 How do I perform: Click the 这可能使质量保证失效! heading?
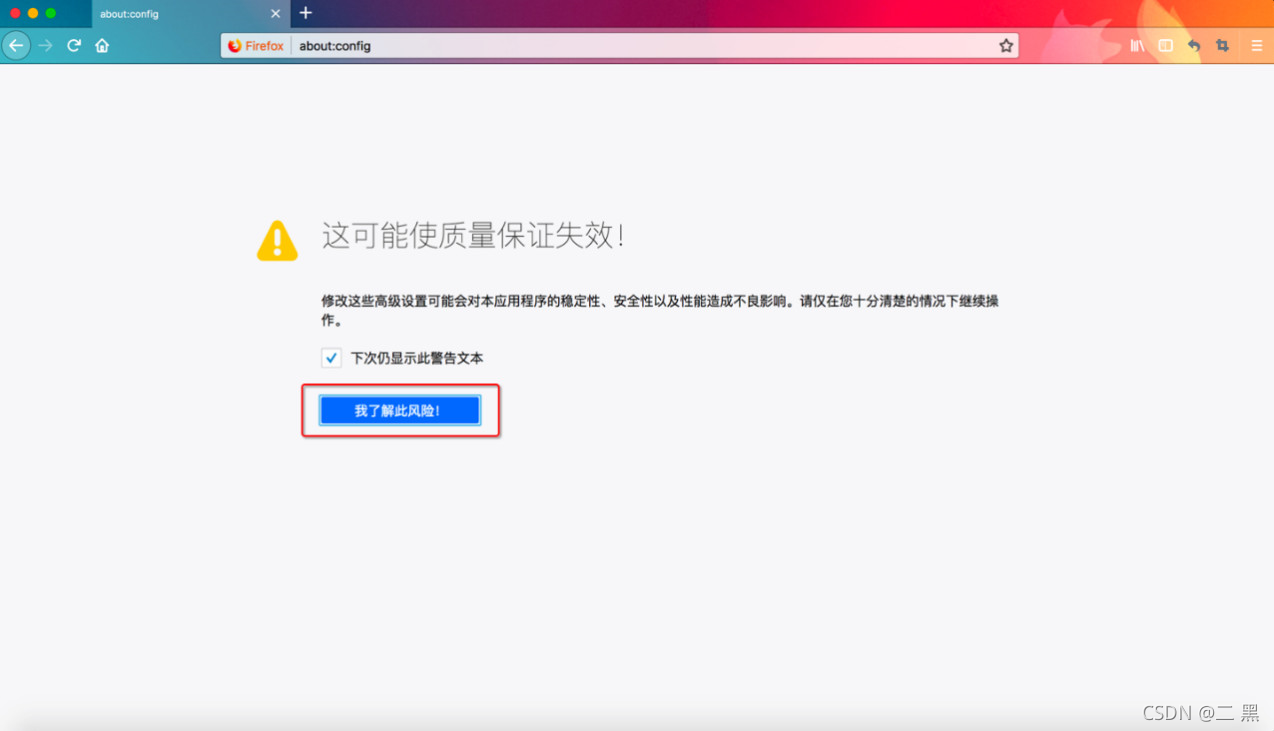[x=473, y=236]
